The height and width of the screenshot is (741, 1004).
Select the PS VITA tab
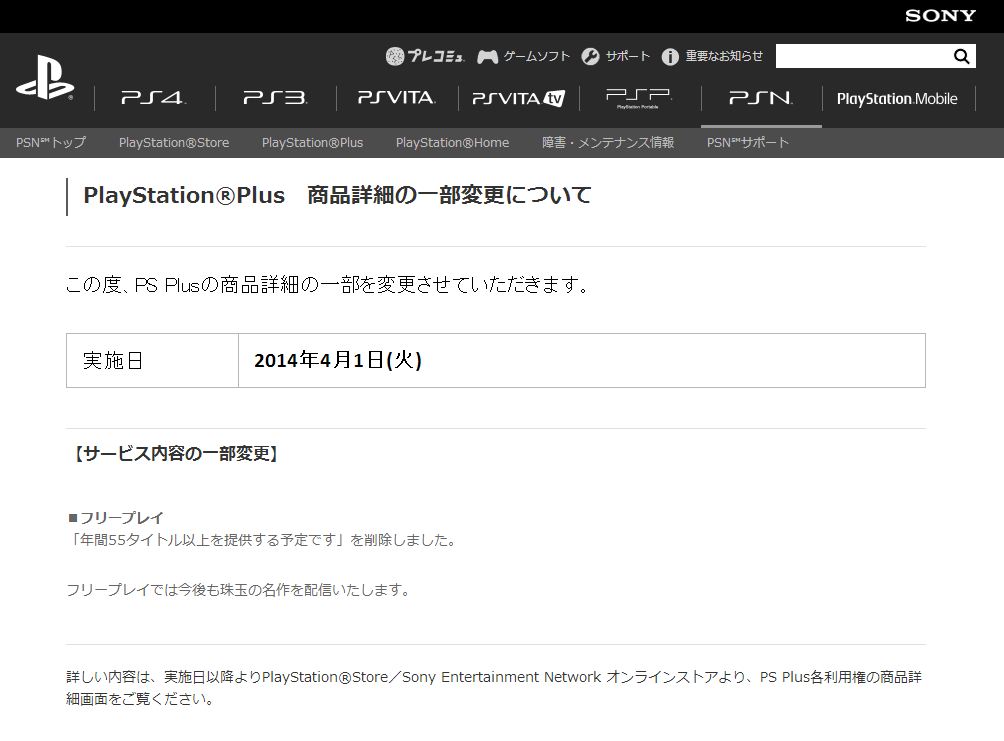point(397,98)
